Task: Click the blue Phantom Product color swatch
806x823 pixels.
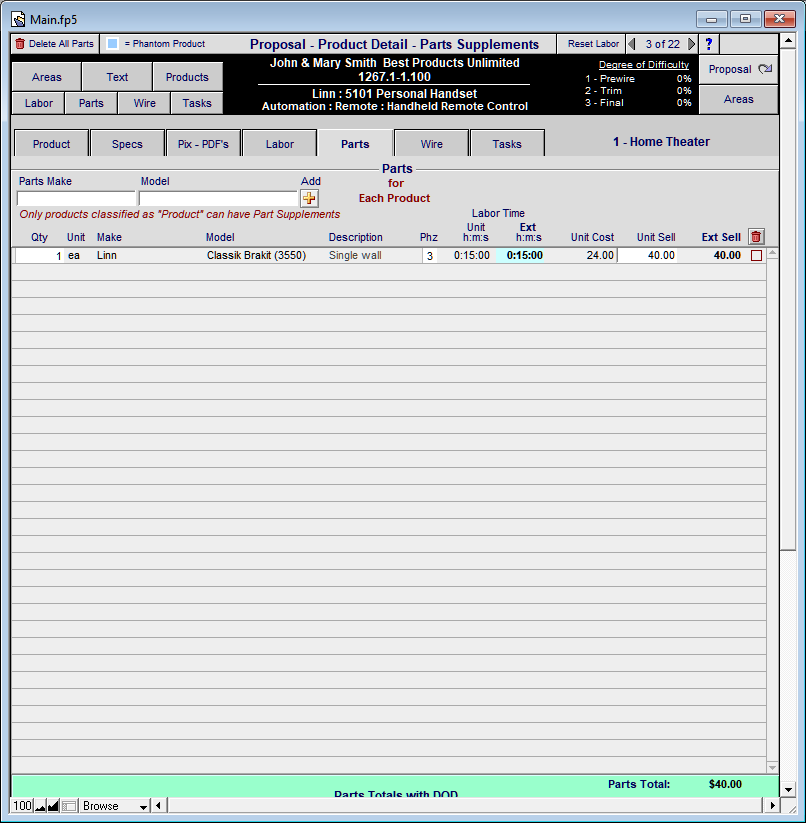Action: (x=112, y=44)
